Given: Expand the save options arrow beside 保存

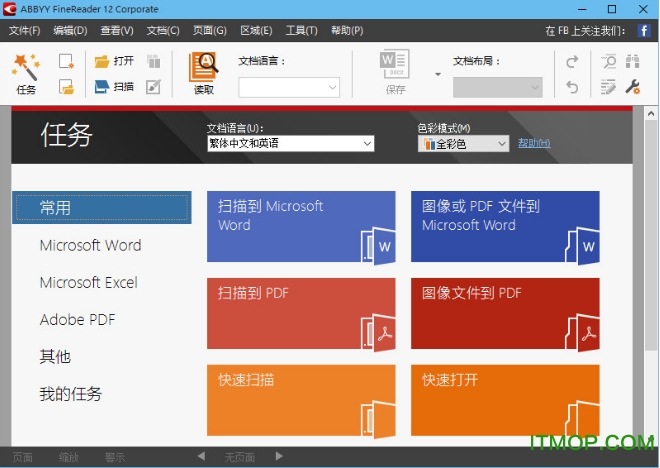Looking at the screenshot, I should point(437,74).
